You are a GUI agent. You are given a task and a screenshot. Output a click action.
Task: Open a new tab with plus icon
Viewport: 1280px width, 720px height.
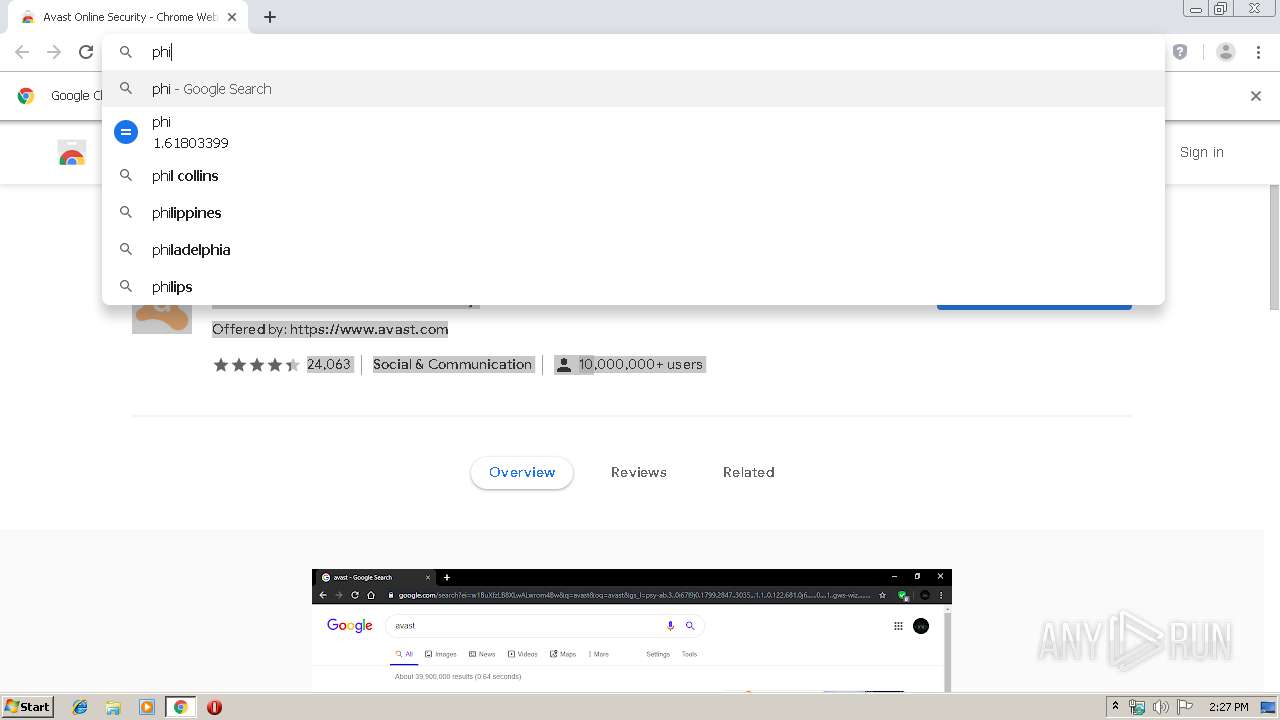(x=270, y=17)
